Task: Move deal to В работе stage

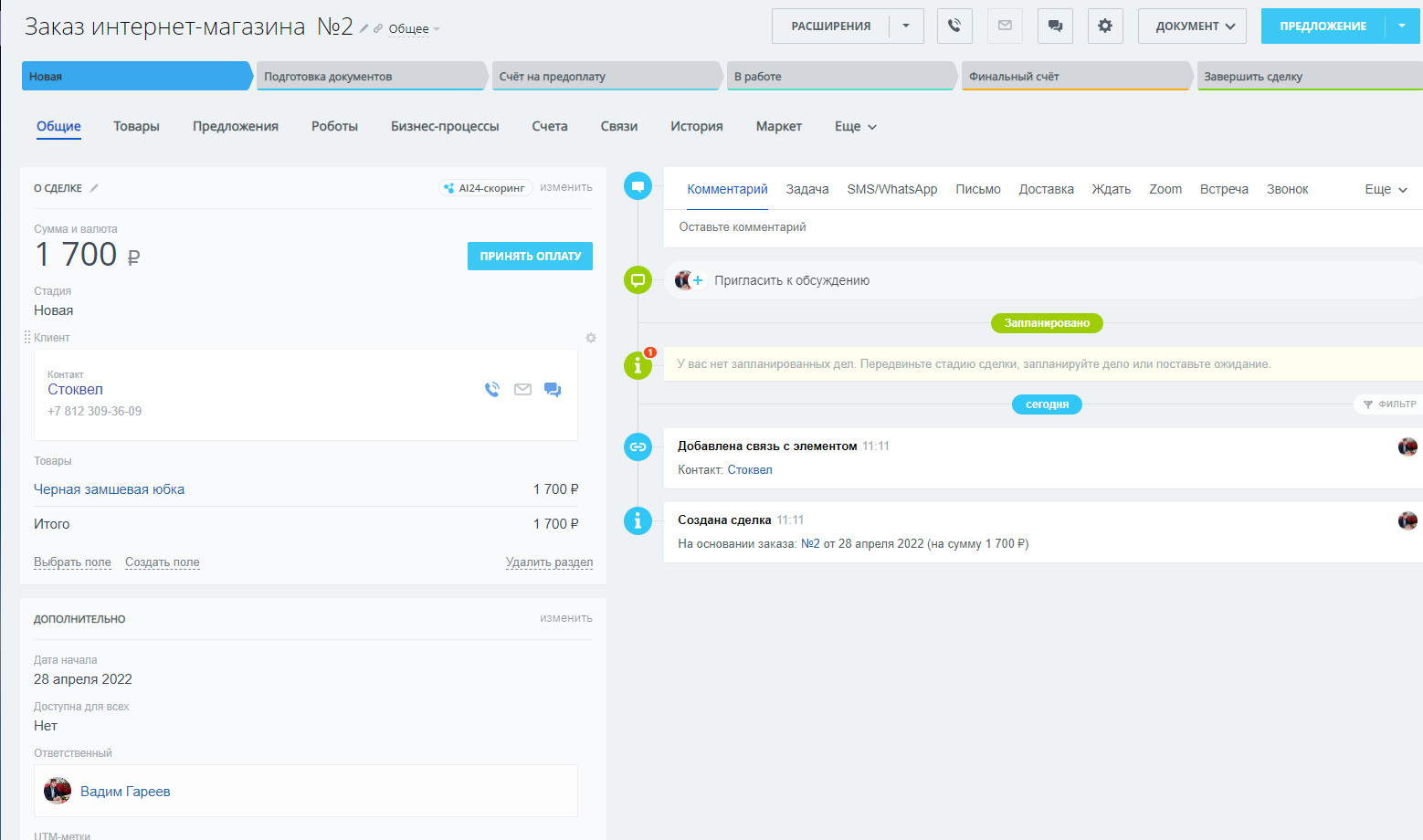Action: point(838,77)
